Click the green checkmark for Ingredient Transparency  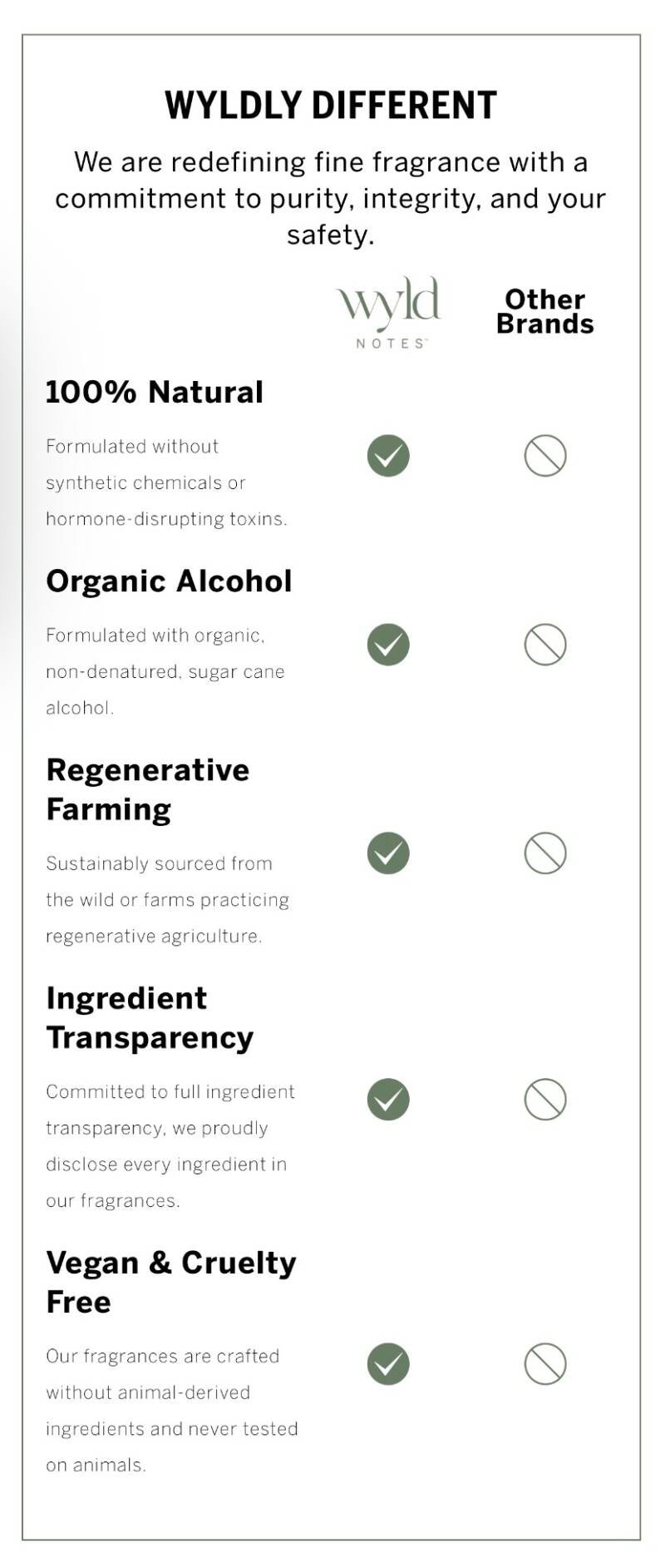pos(388,1100)
